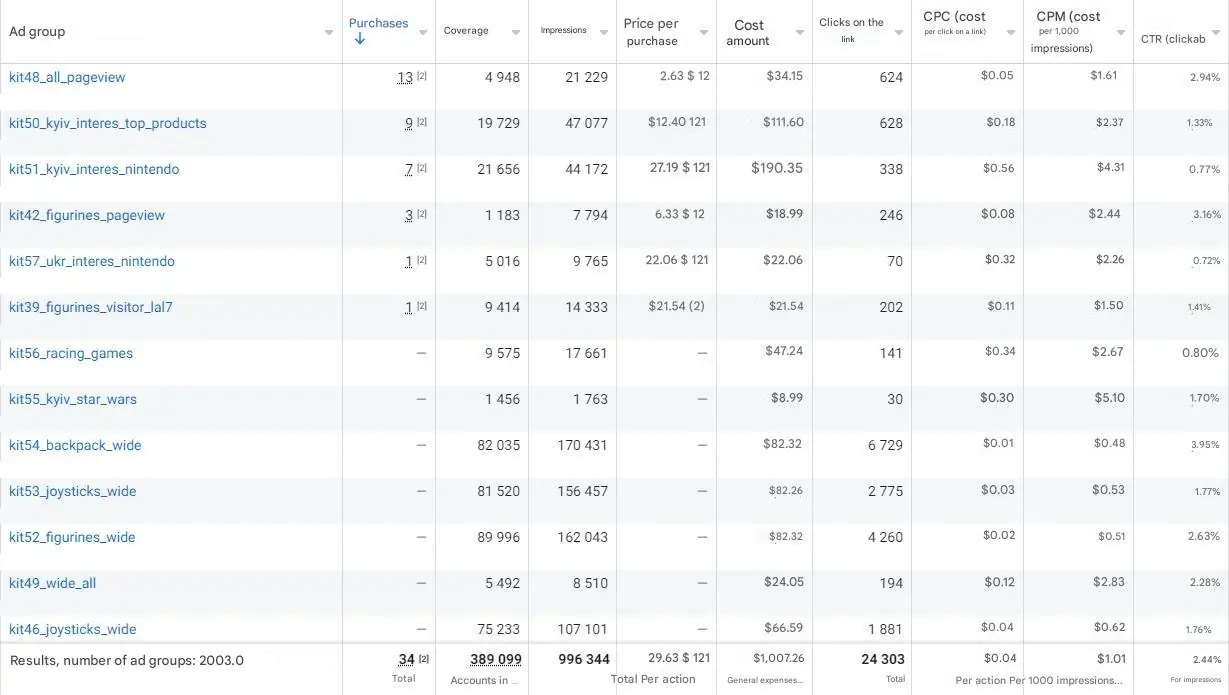The height and width of the screenshot is (695, 1229).
Task: Click the total coverage 389 099 value
Action: [496, 659]
